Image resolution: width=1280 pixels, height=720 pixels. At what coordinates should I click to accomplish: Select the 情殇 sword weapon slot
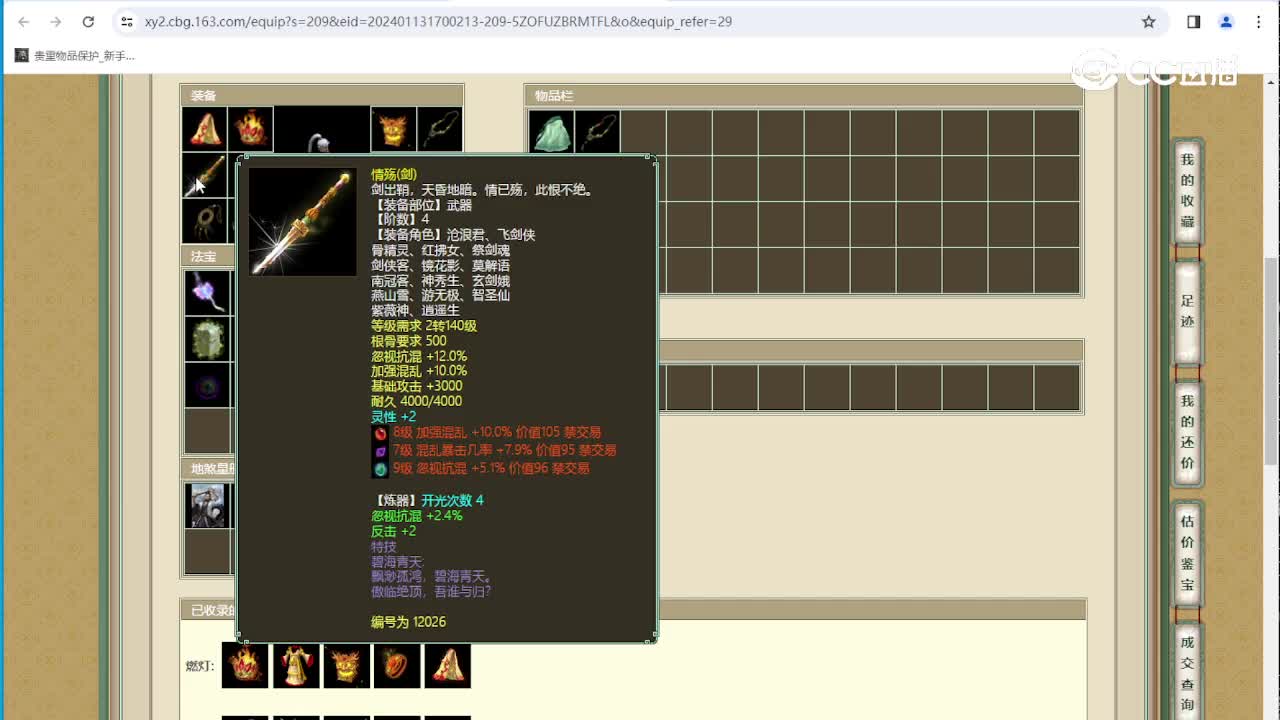point(205,175)
